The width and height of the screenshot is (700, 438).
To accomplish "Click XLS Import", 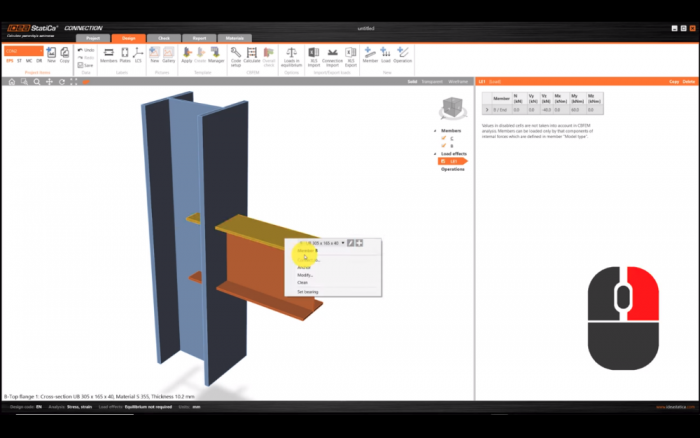I will coord(314,57).
